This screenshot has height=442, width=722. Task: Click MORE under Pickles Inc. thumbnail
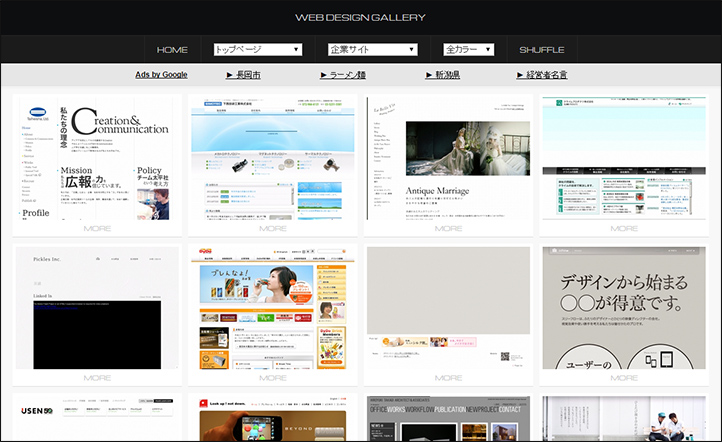(x=97, y=378)
